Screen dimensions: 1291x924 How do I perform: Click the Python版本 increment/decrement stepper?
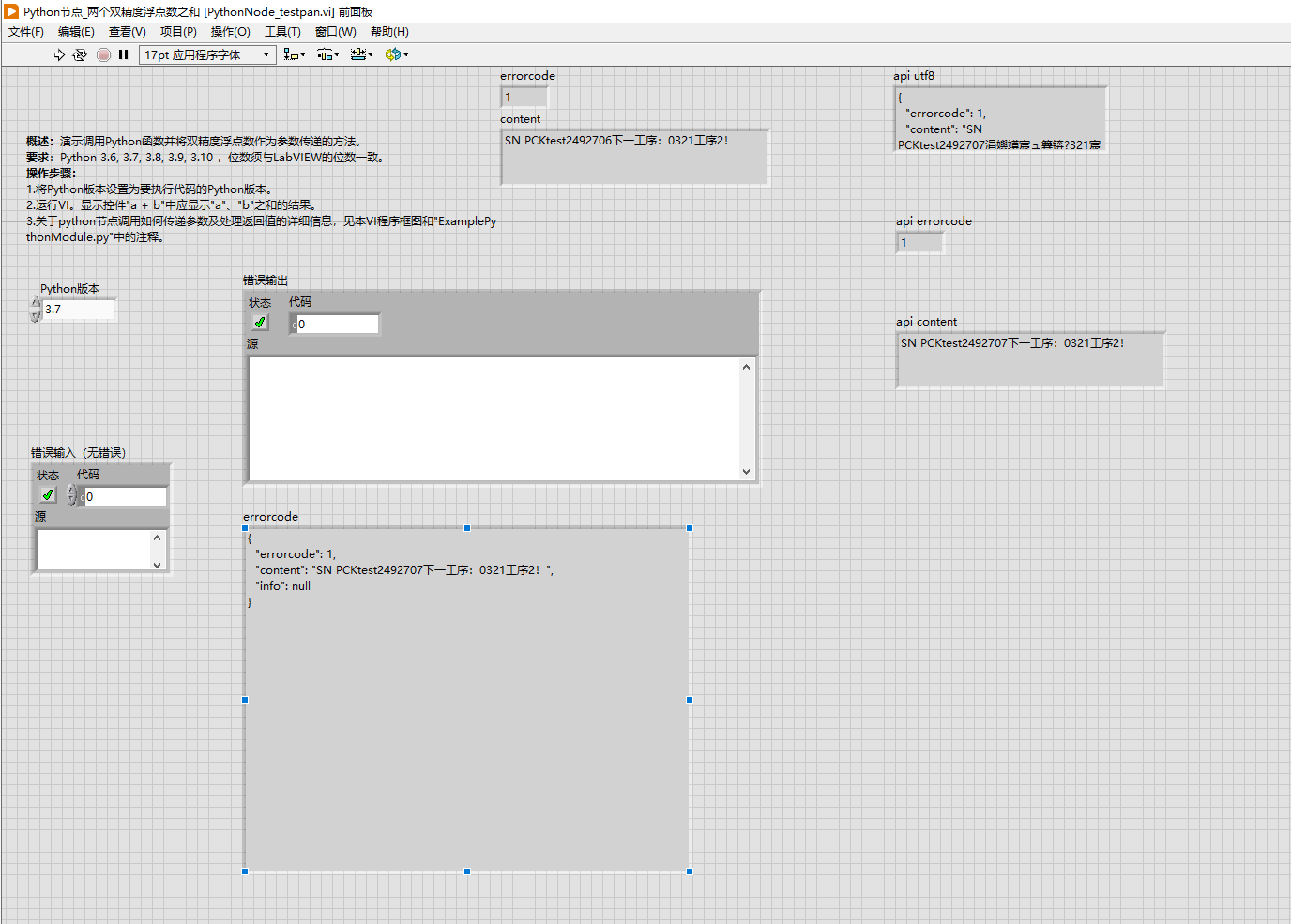(x=36, y=310)
